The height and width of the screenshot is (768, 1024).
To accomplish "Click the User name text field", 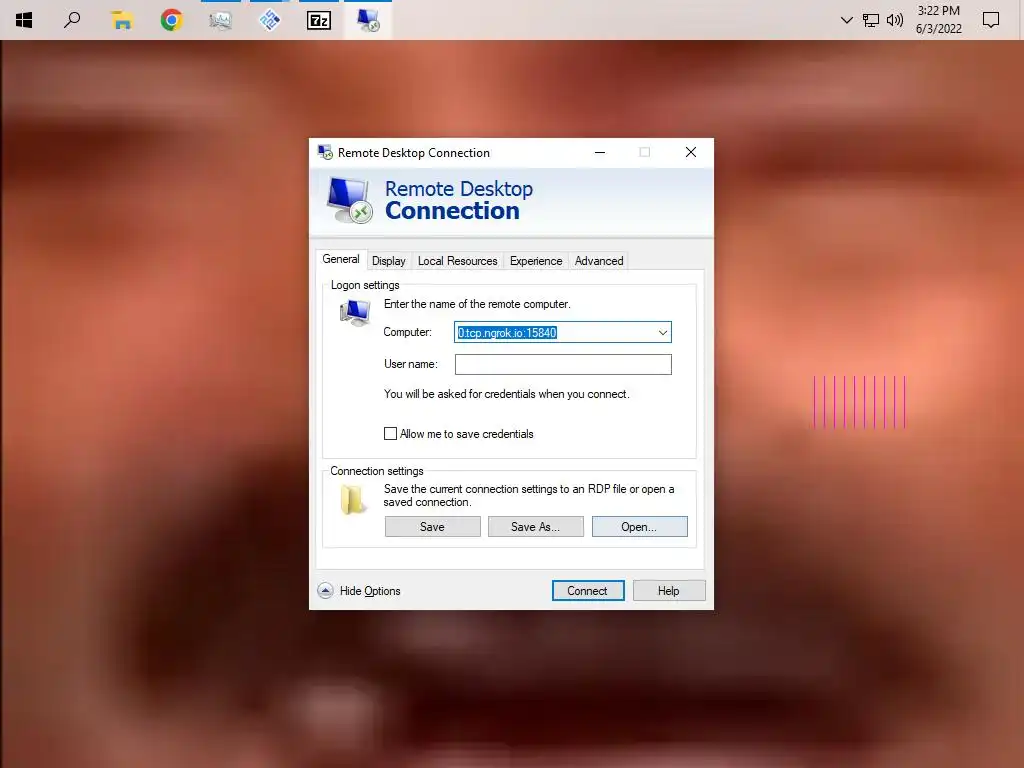I will (x=563, y=364).
